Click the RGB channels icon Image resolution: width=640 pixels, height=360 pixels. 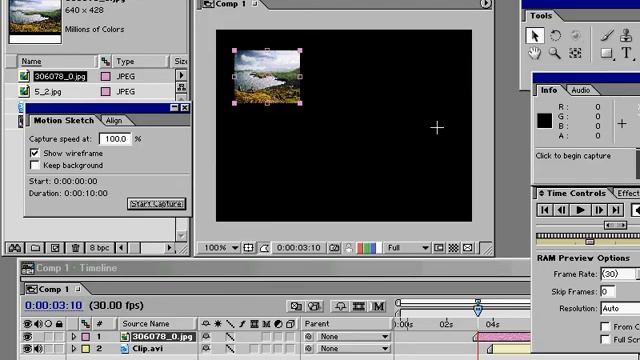point(369,248)
